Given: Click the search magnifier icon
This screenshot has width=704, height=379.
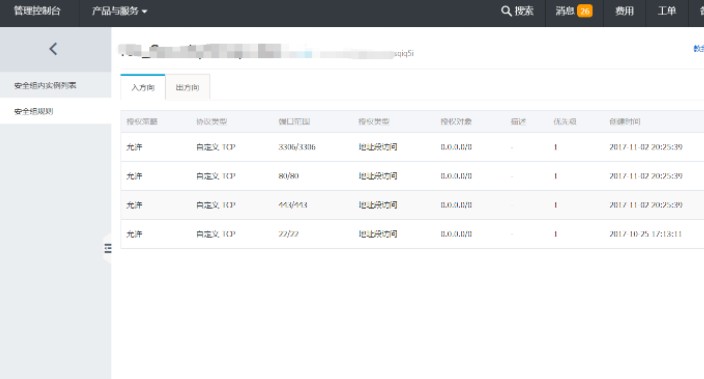Looking at the screenshot, I should coord(506,11).
